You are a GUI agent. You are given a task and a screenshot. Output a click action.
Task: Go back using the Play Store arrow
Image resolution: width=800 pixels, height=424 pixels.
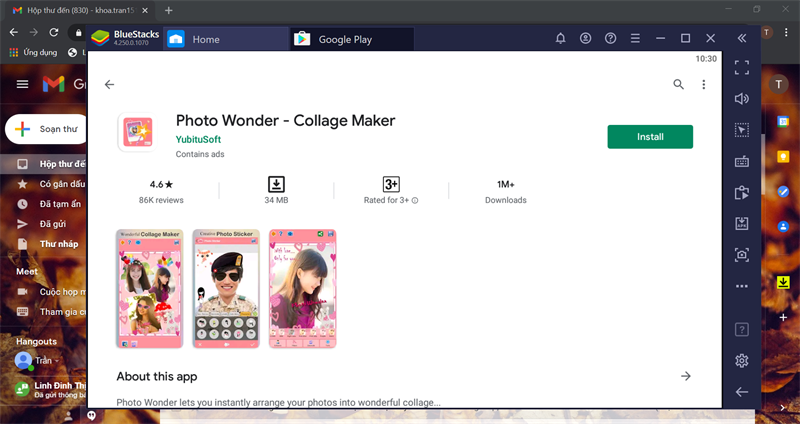tap(109, 85)
